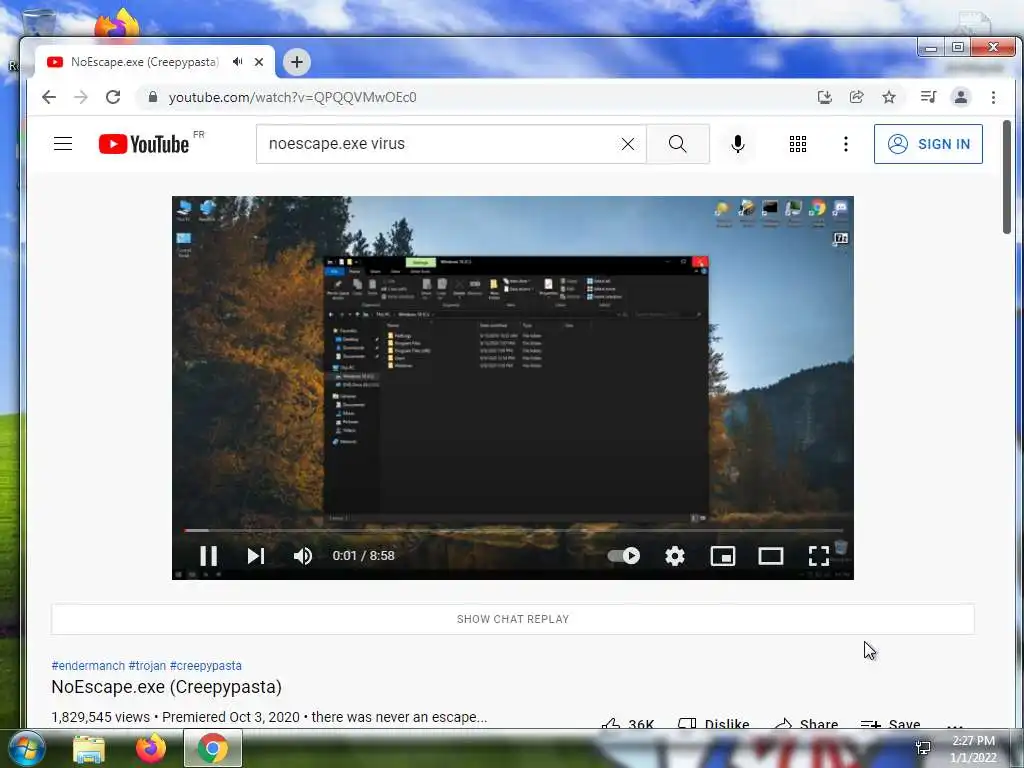This screenshot has width=1024, height=768.
Task: Open the Chrome three-dot menu
Action: click(993, 97)
